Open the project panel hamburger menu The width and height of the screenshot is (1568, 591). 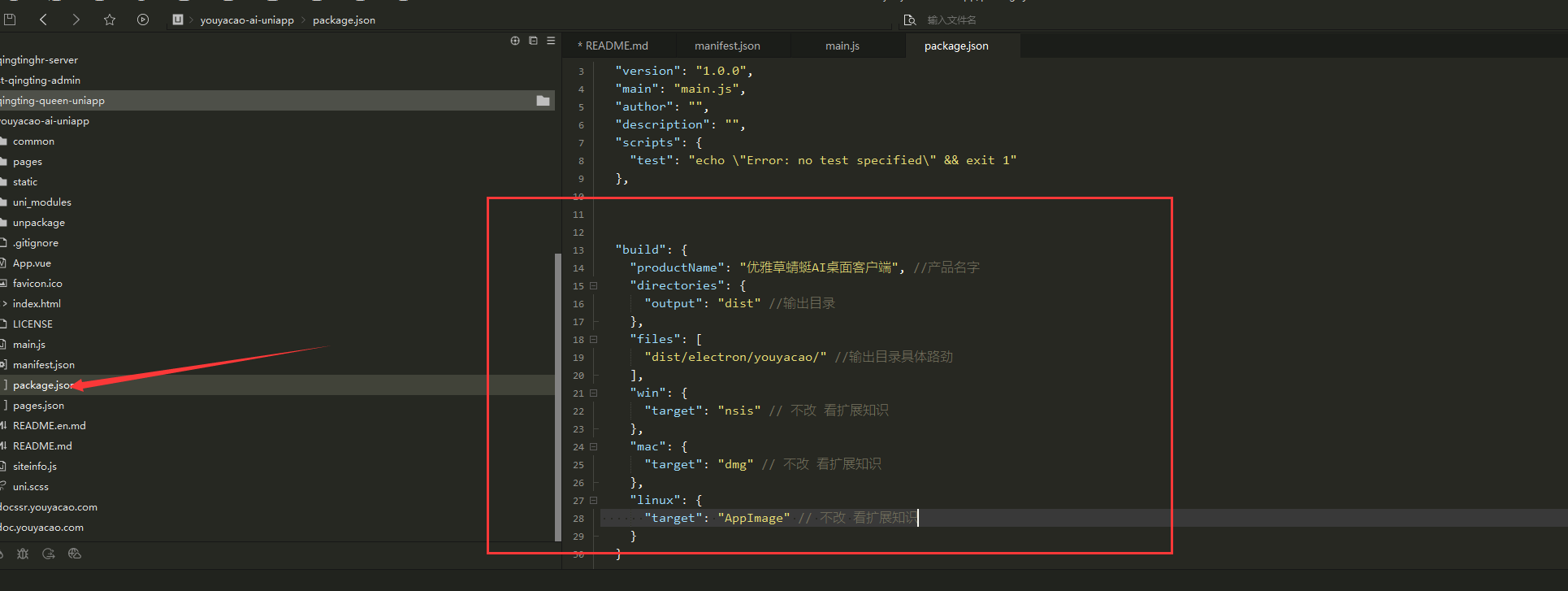(x=551, y=41)
